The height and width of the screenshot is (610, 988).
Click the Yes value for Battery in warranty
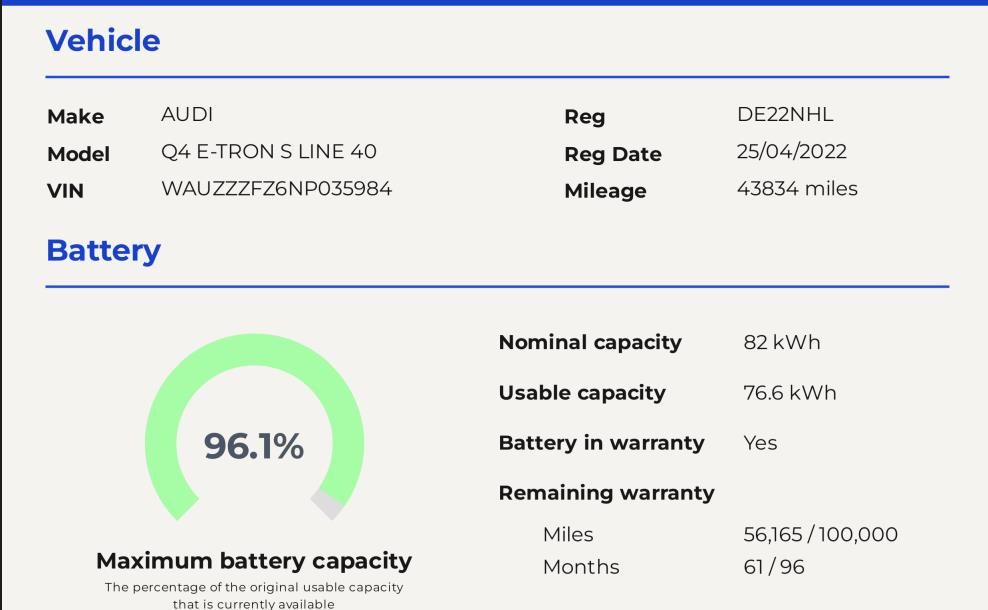click(x=760, y=443)
